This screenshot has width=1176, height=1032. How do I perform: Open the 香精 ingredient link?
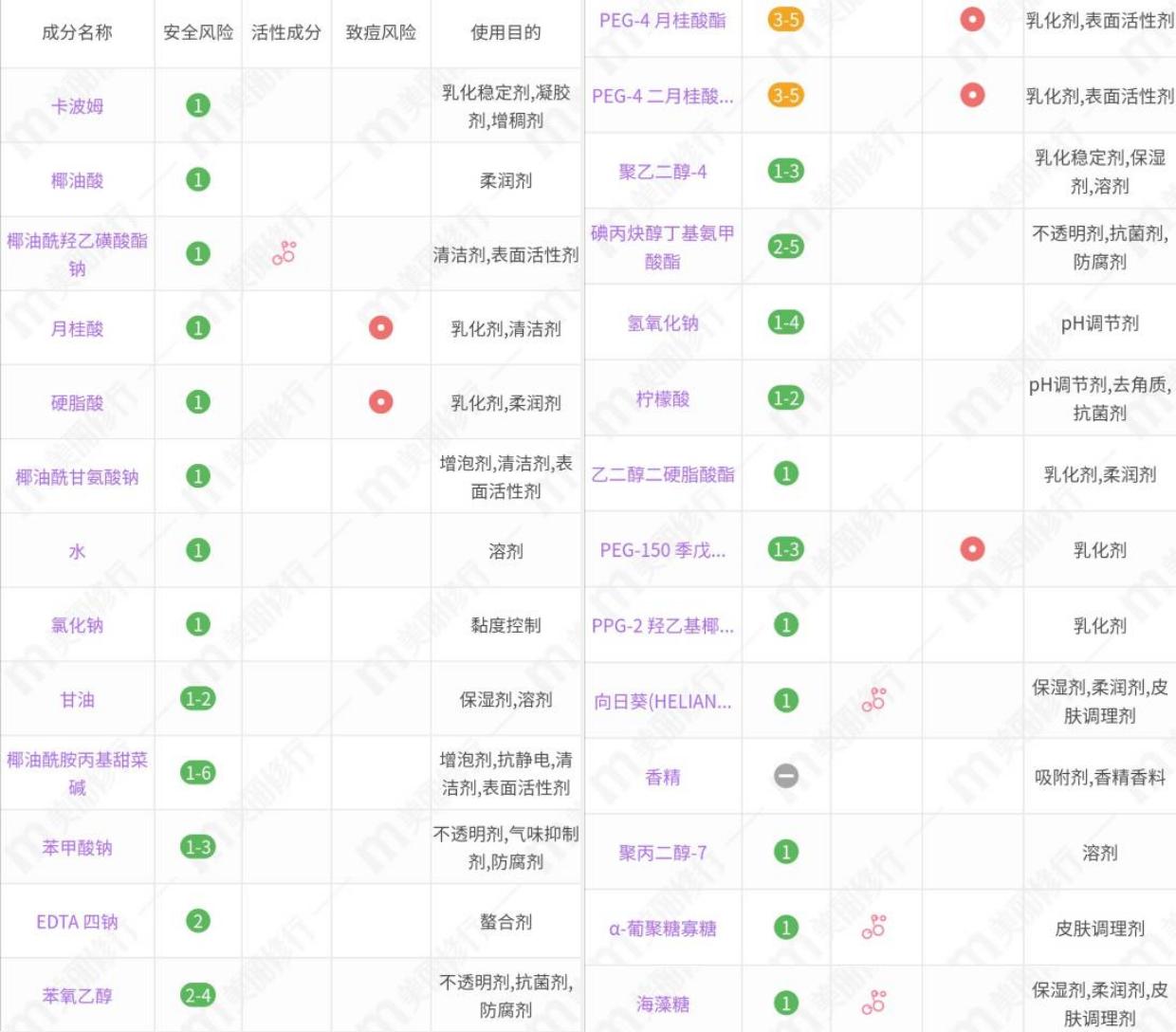pyautogui.click(x=662, y=777)
